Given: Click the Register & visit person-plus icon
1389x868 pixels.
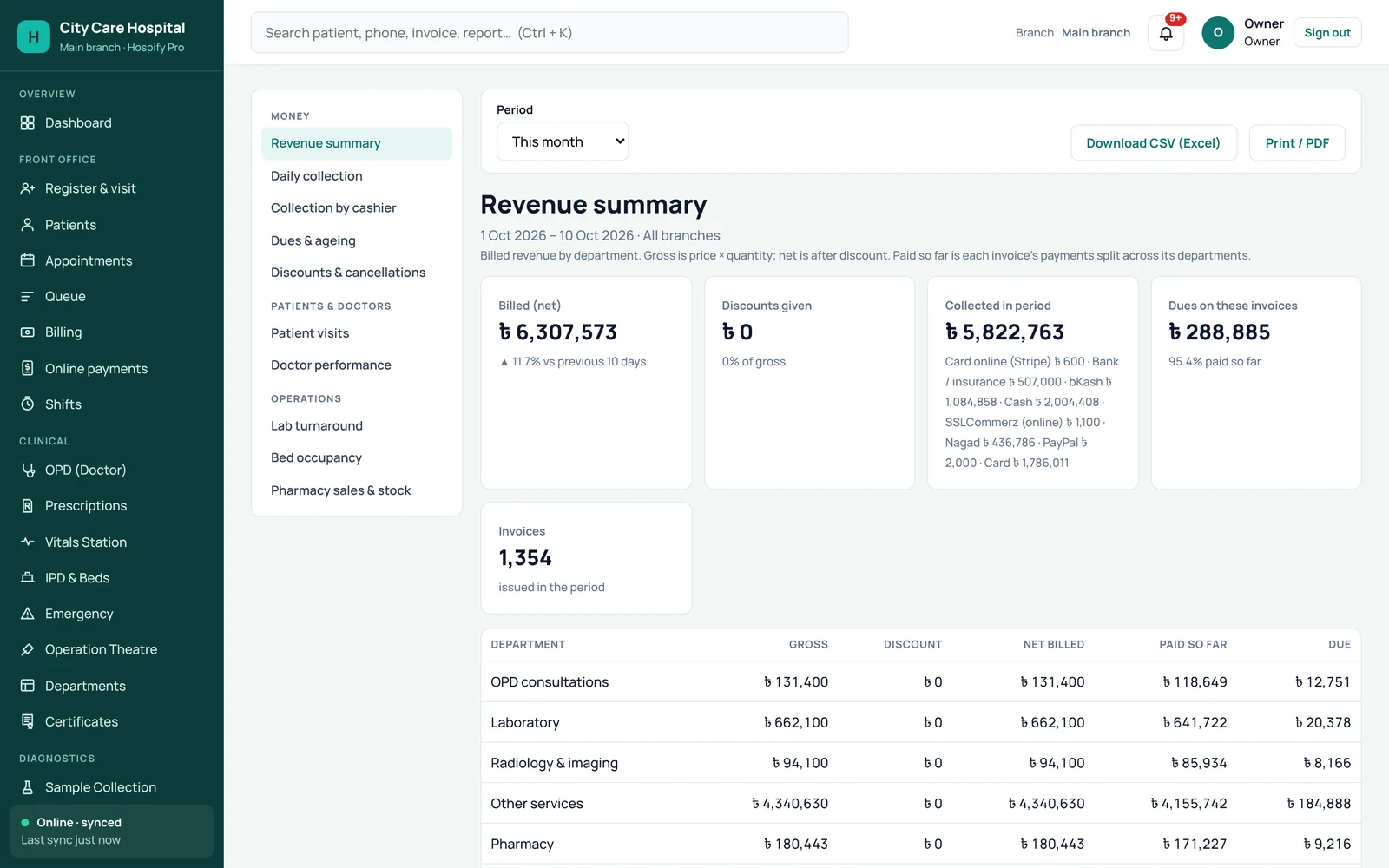Looking at the screenshot, I should tap(28, 188).
